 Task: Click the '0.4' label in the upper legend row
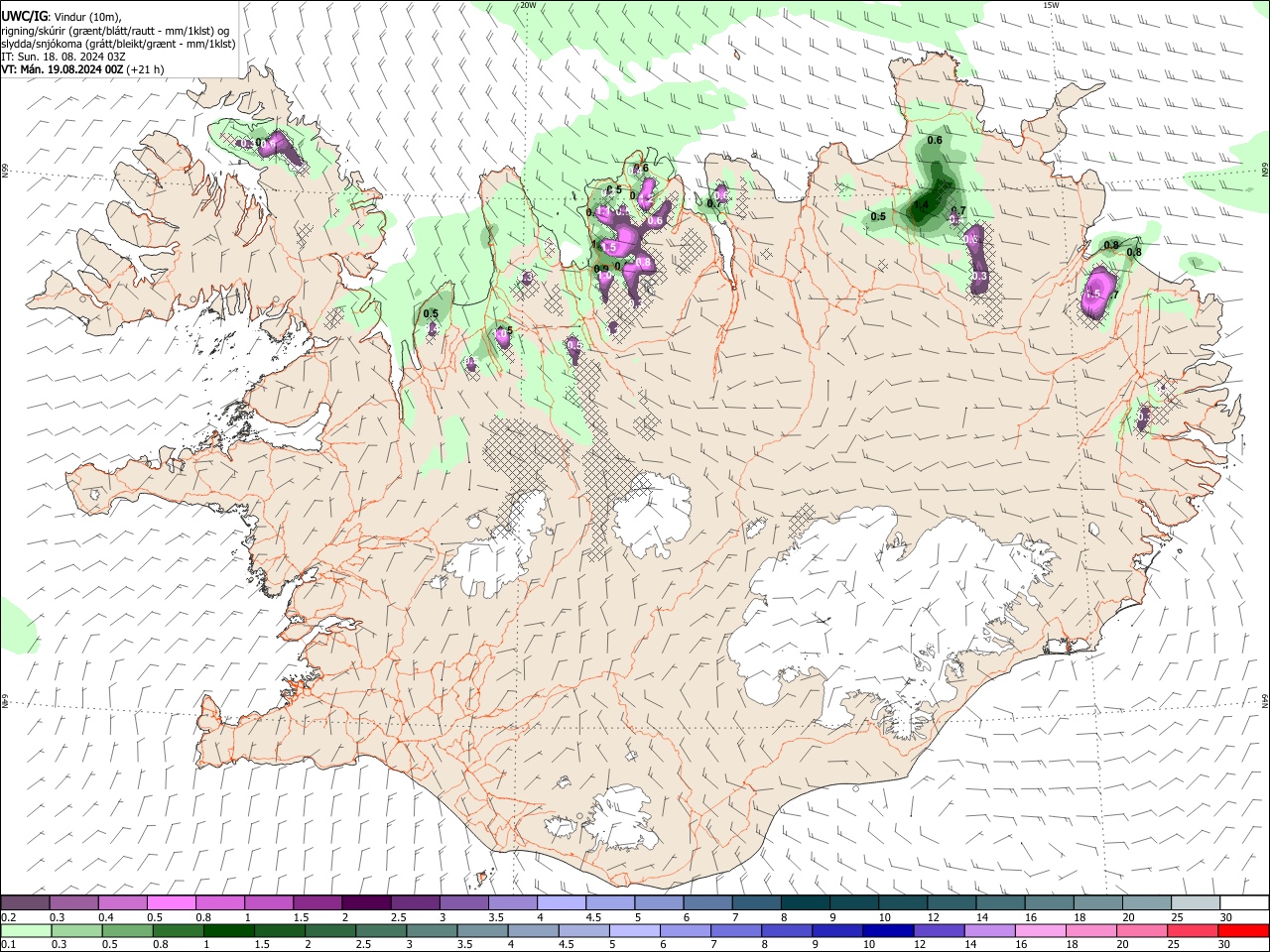click(x=105, y=917)
